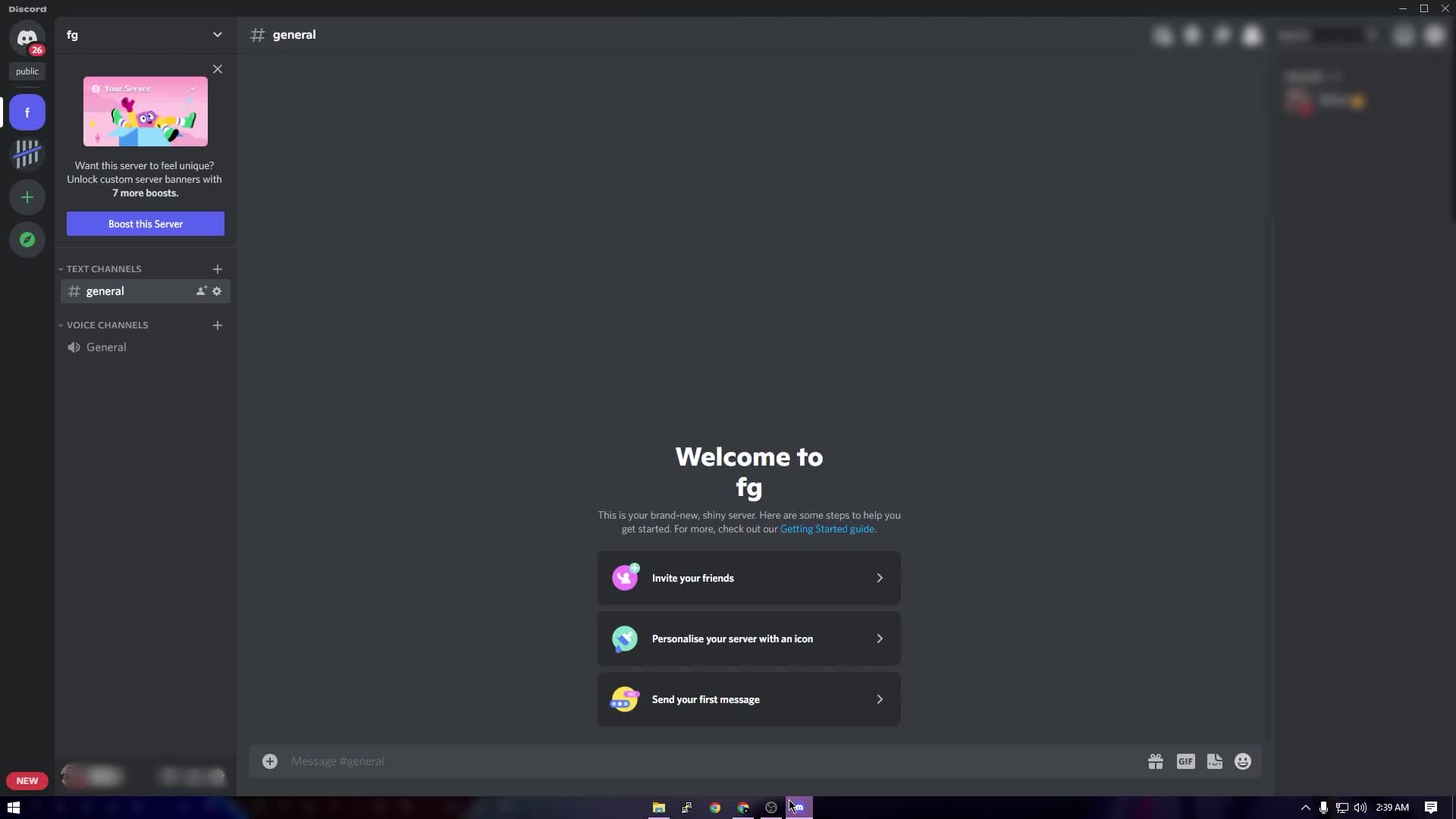
Task: Open settings gear for general channel
Action: 217,291
